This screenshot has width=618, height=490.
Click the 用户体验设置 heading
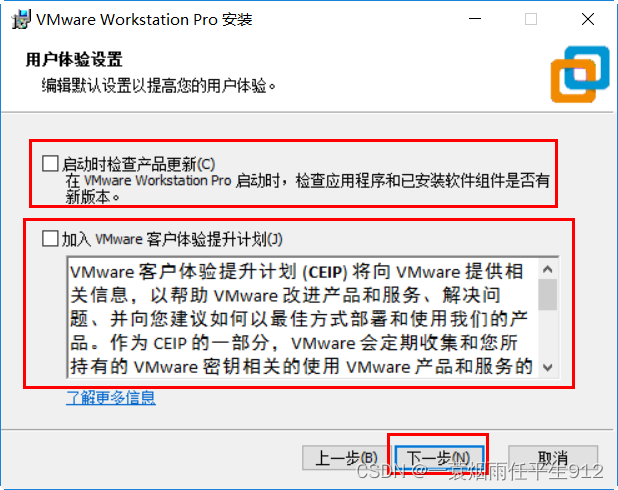(74, 60)
